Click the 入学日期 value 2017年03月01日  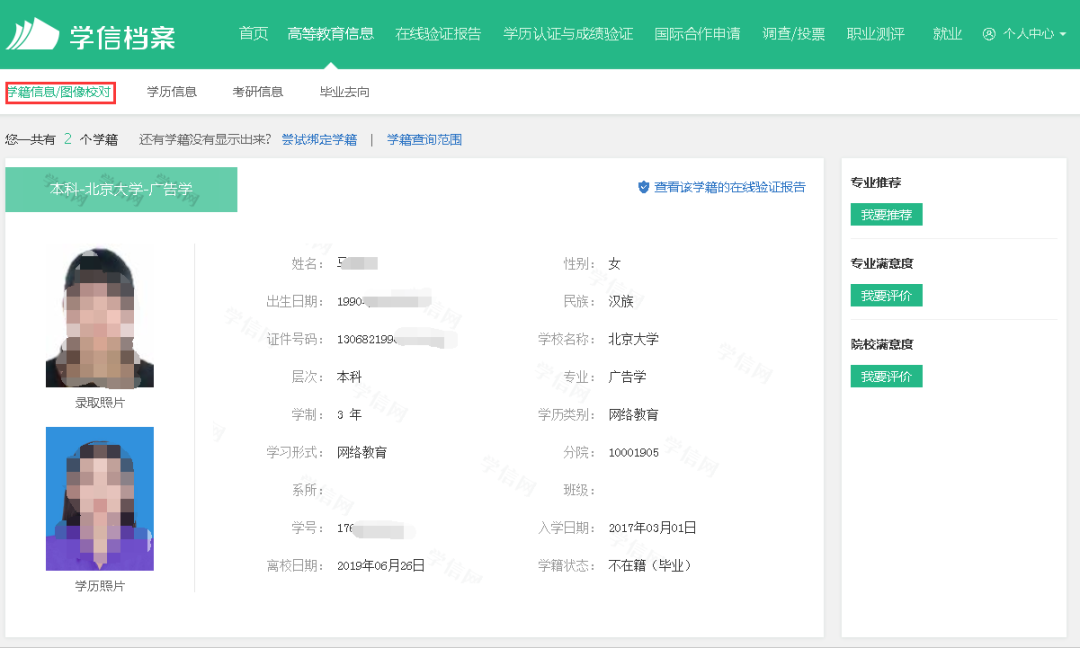click(652, 528)
